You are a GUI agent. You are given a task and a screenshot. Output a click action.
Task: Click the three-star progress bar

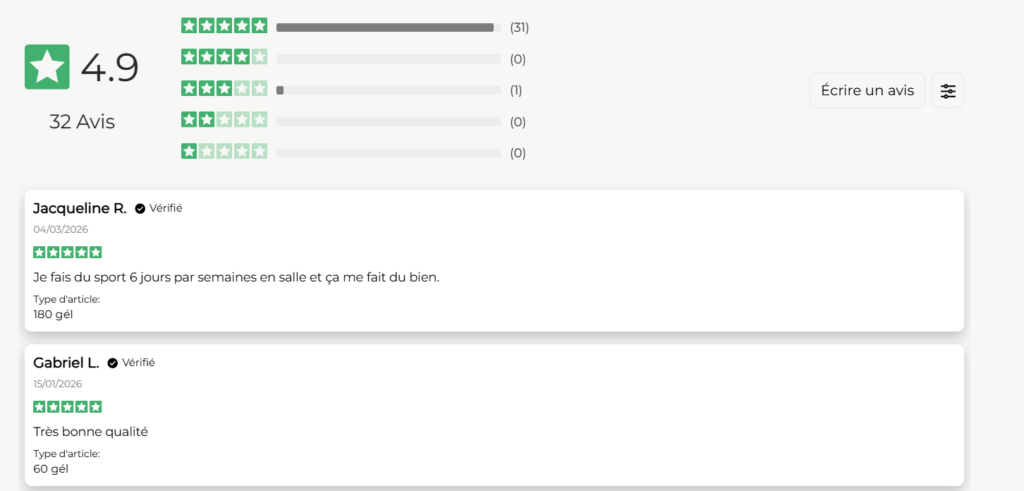pos(388,90)
